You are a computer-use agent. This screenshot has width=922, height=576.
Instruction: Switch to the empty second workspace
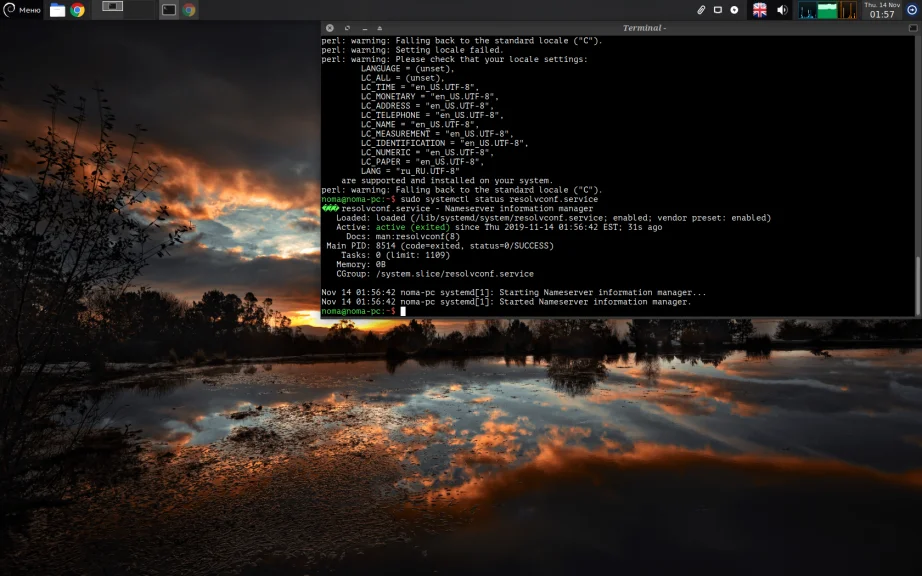point(141,10)
